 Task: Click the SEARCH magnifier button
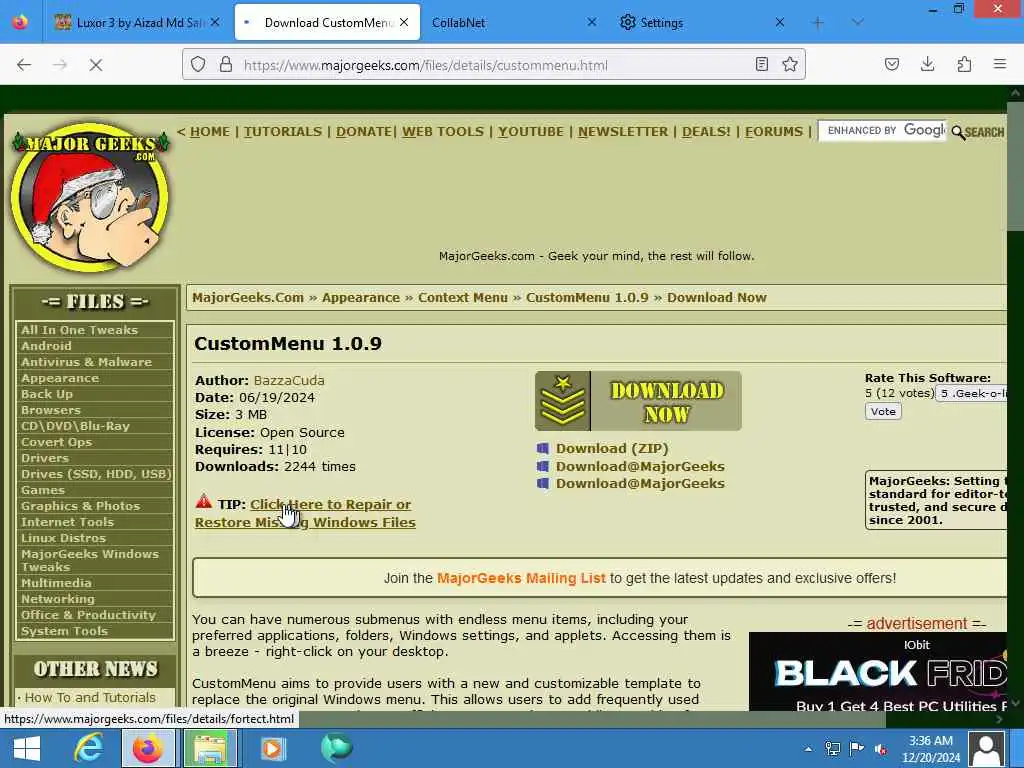pos(978,132)
